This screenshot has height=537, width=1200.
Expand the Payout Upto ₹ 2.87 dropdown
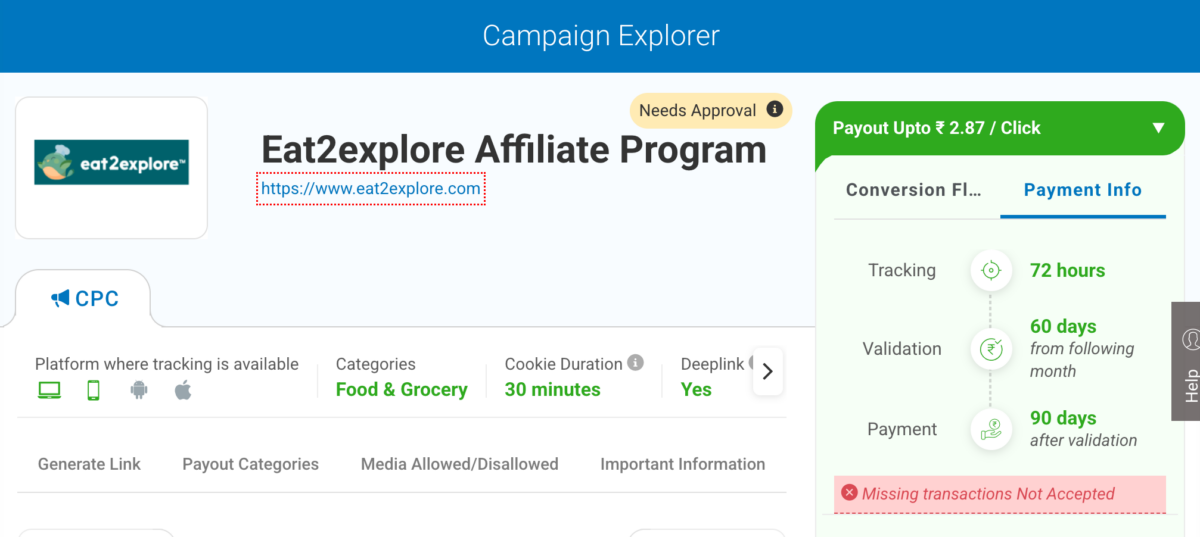click(x=1158, y=128)
